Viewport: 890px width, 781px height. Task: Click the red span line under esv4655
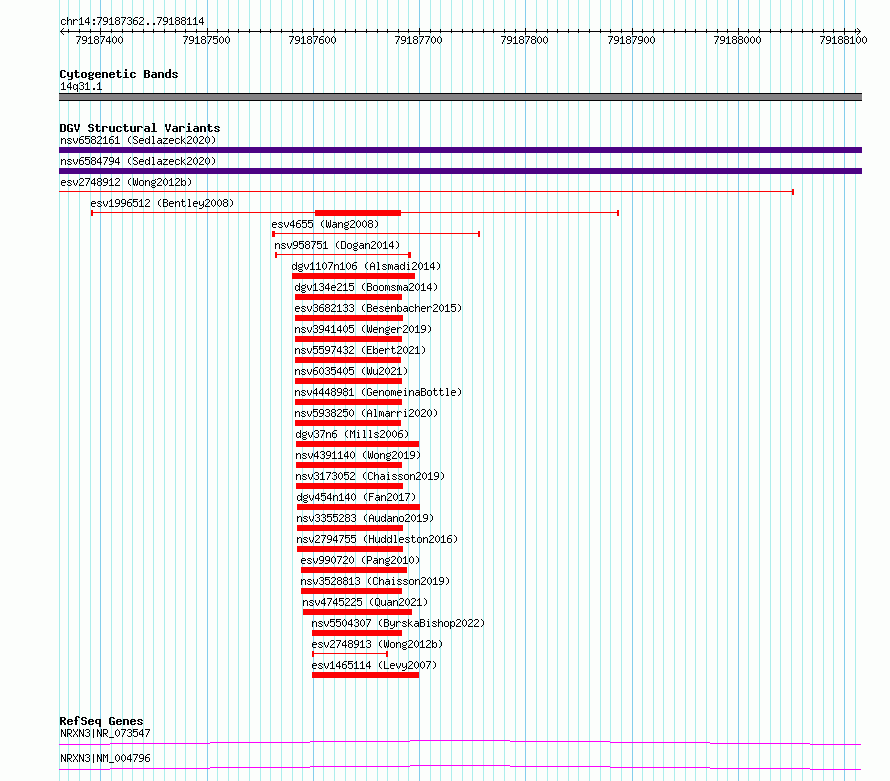376,234
